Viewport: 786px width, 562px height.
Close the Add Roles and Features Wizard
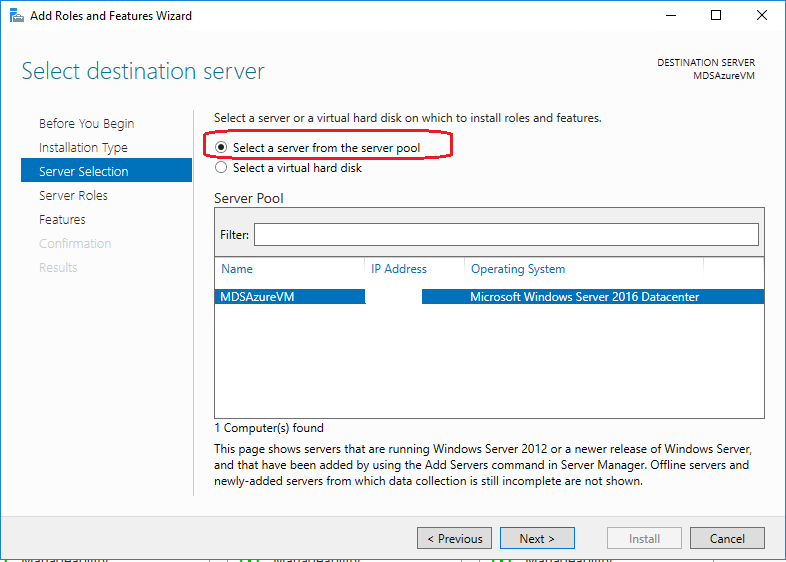click(762, 16)
